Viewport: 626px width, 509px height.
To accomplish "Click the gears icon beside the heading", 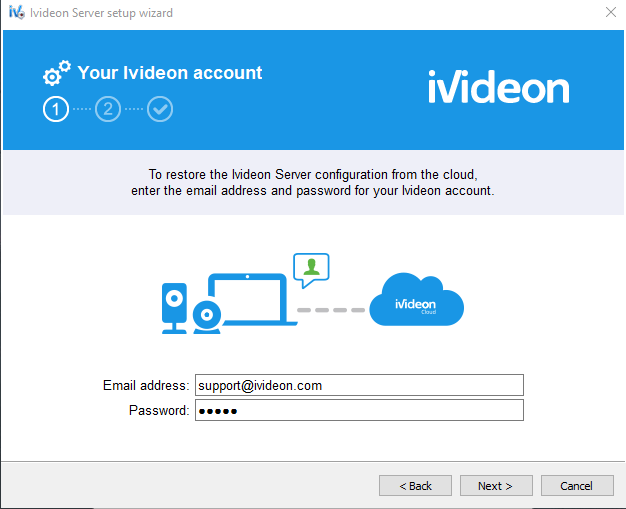I will [x=57, y=73].
